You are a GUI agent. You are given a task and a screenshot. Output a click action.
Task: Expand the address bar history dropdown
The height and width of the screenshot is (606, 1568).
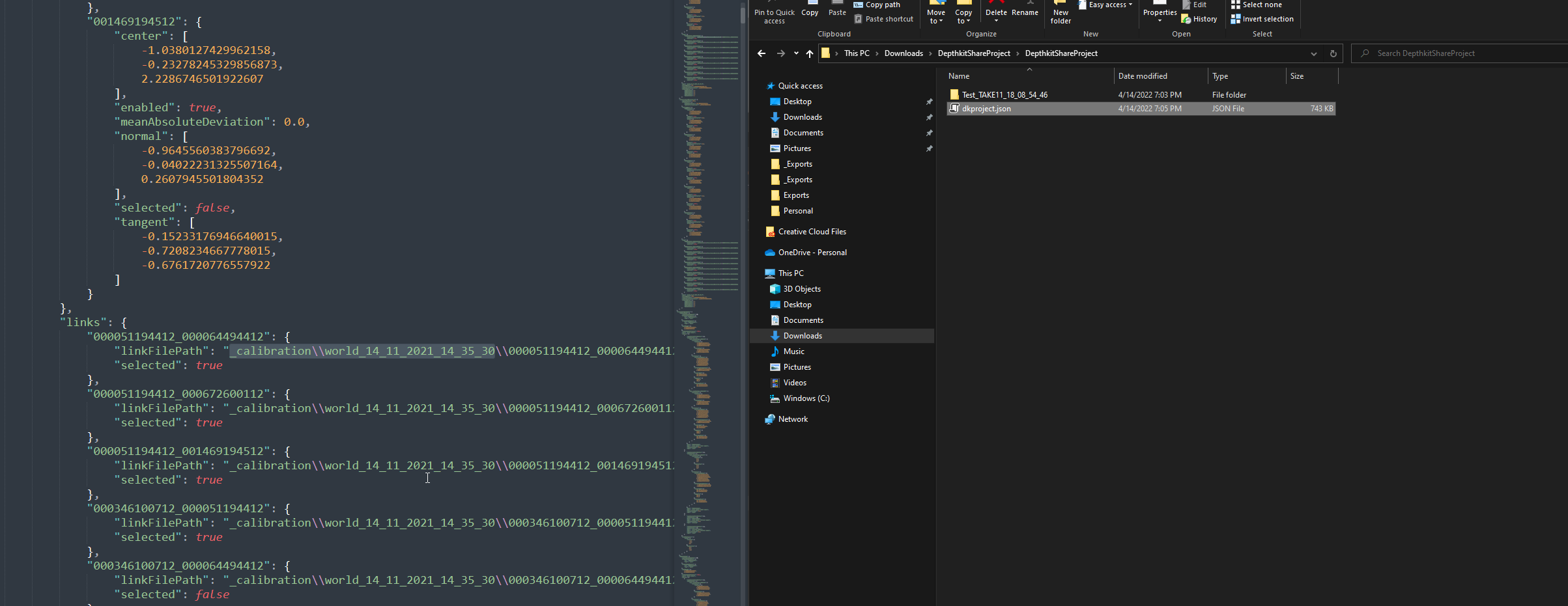pos(1313,53)
